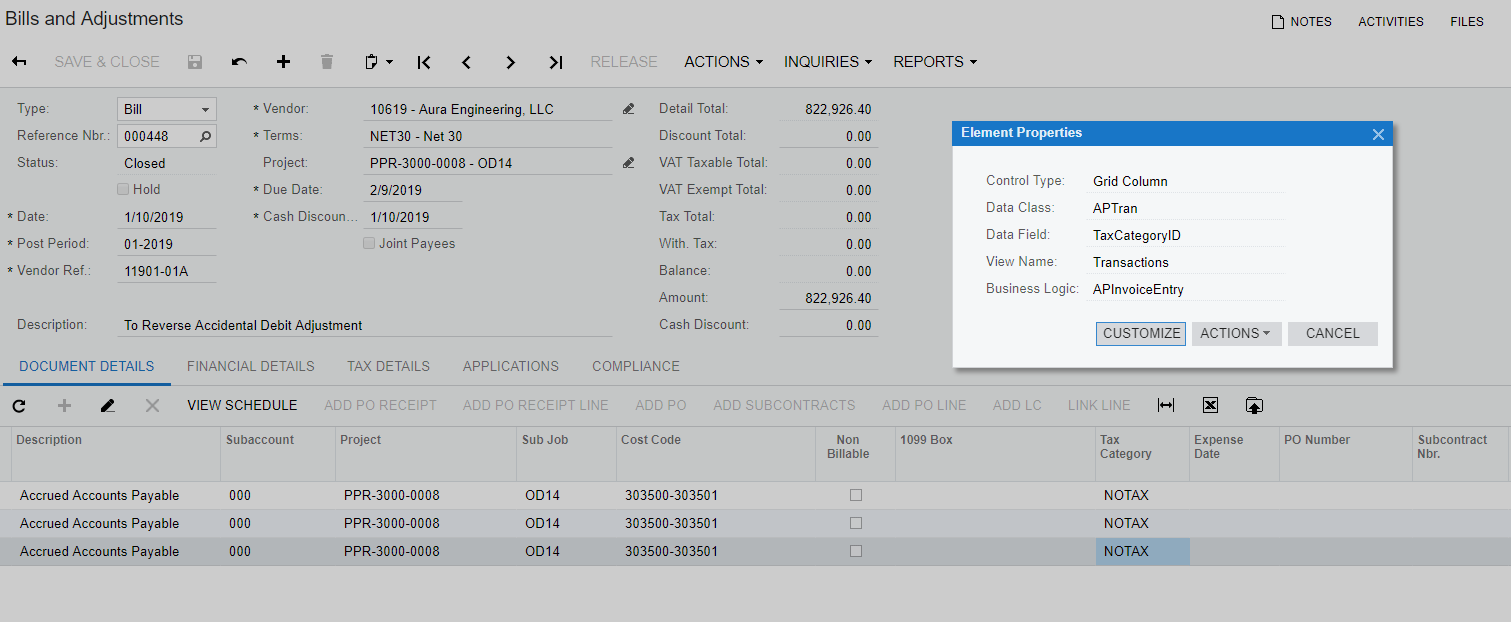1511x622 pixels.
Task: Check Non Billable box in first row
Action: tap(855, 495)
